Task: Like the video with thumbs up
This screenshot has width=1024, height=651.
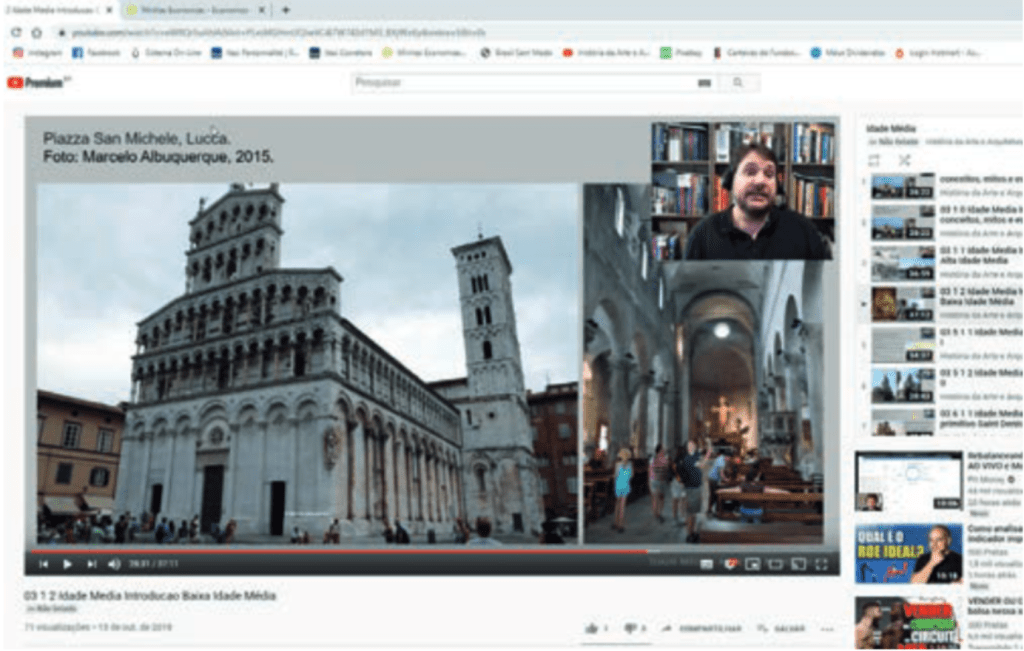Action: (591, 628)
